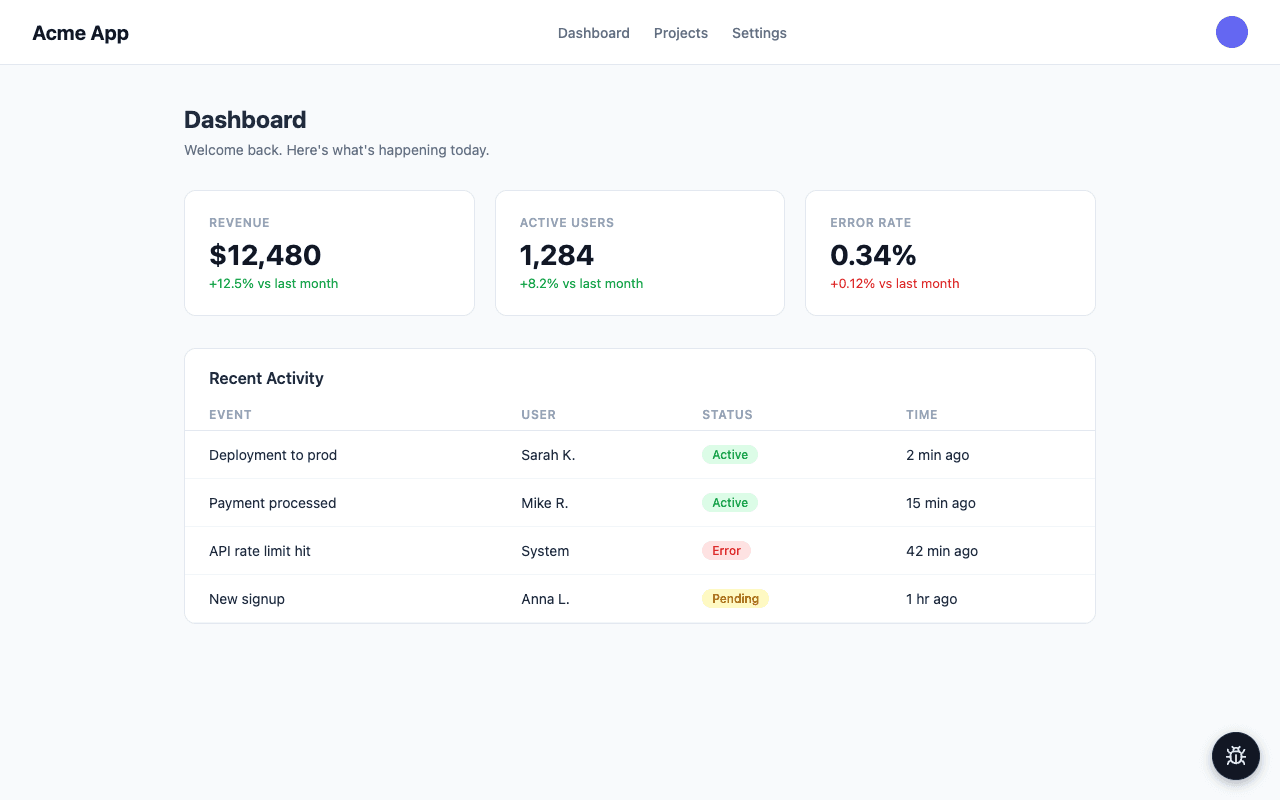The height and width of the screenshot is (800, 1280).
Task: Open the New signup event row
Action: 247,599
